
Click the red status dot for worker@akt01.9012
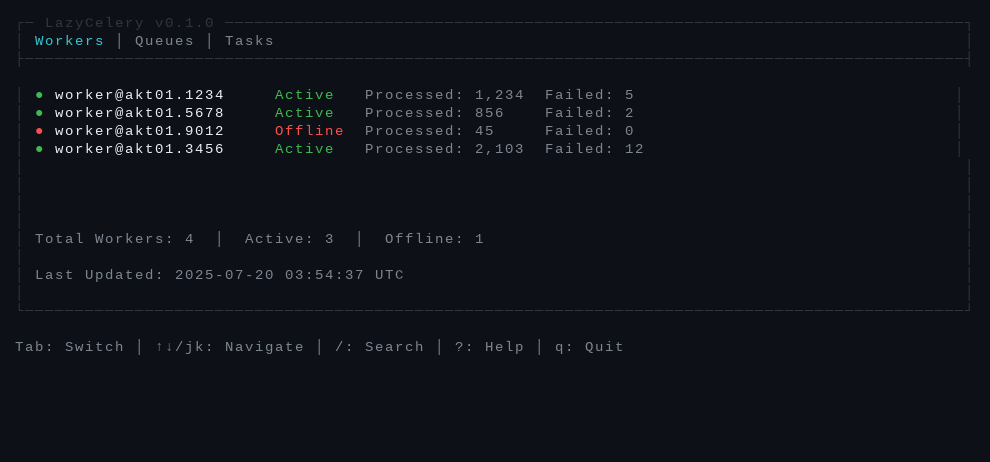(39, 131)
